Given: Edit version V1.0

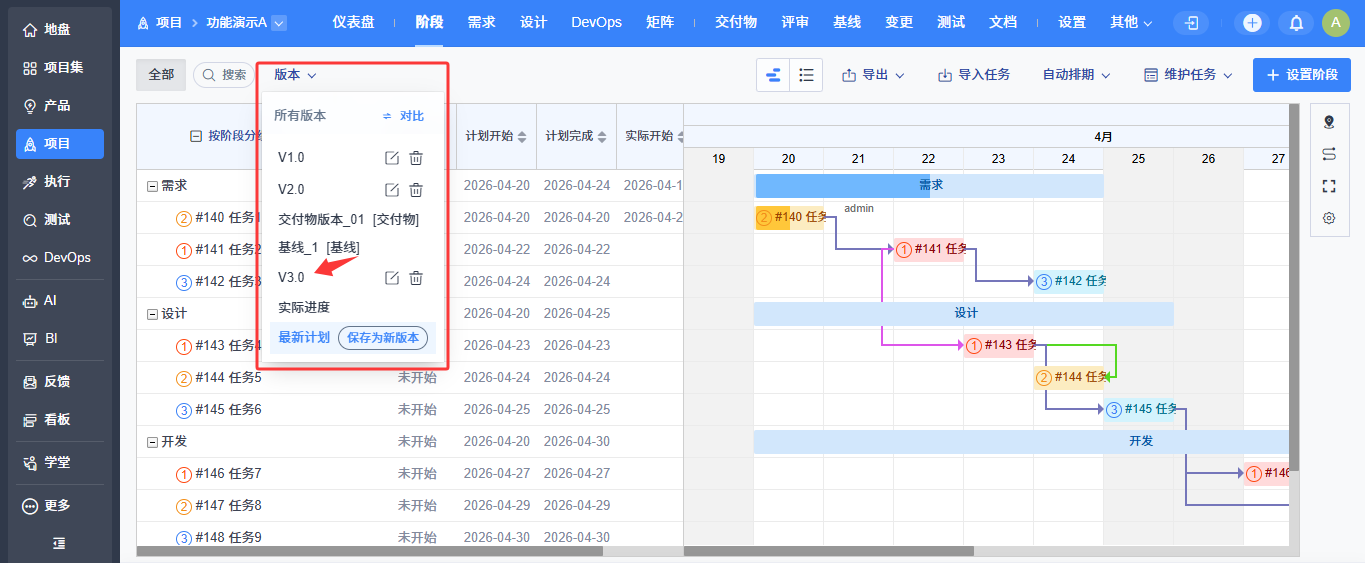Looking at the screenshot, I should pyautogui.click(x=392, y=158).
